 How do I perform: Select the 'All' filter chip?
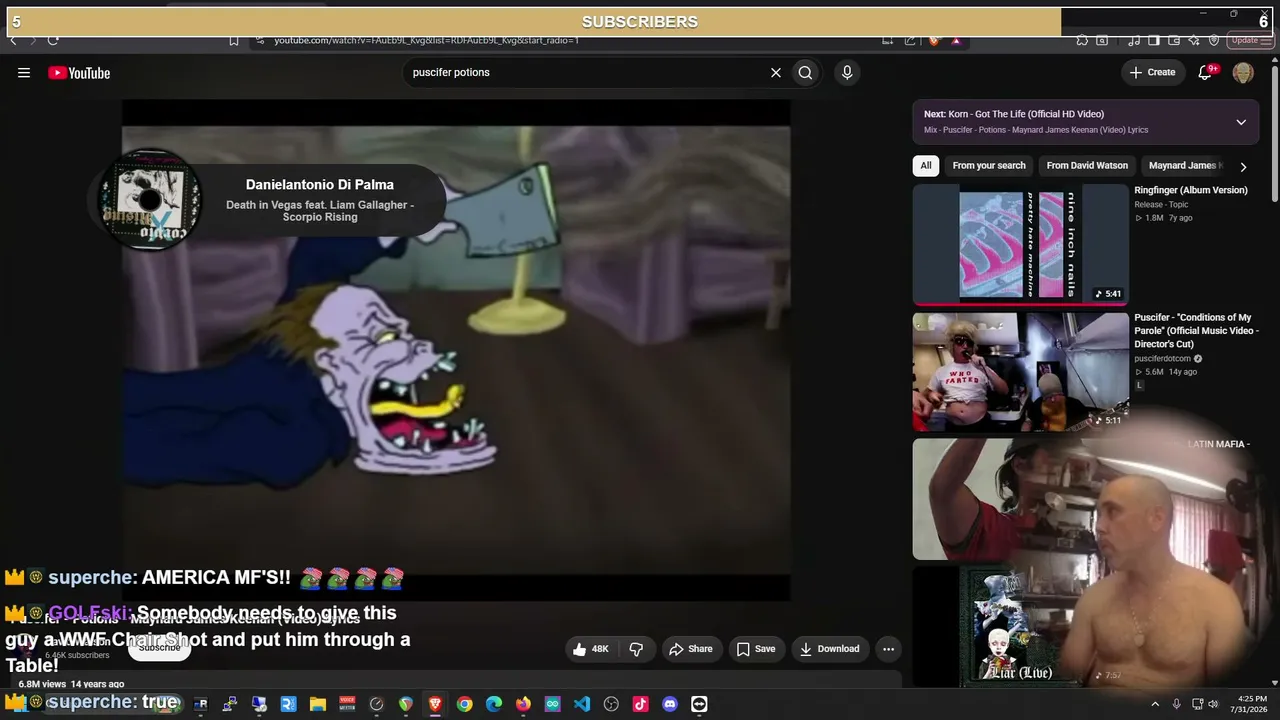(x=926, y=166)
